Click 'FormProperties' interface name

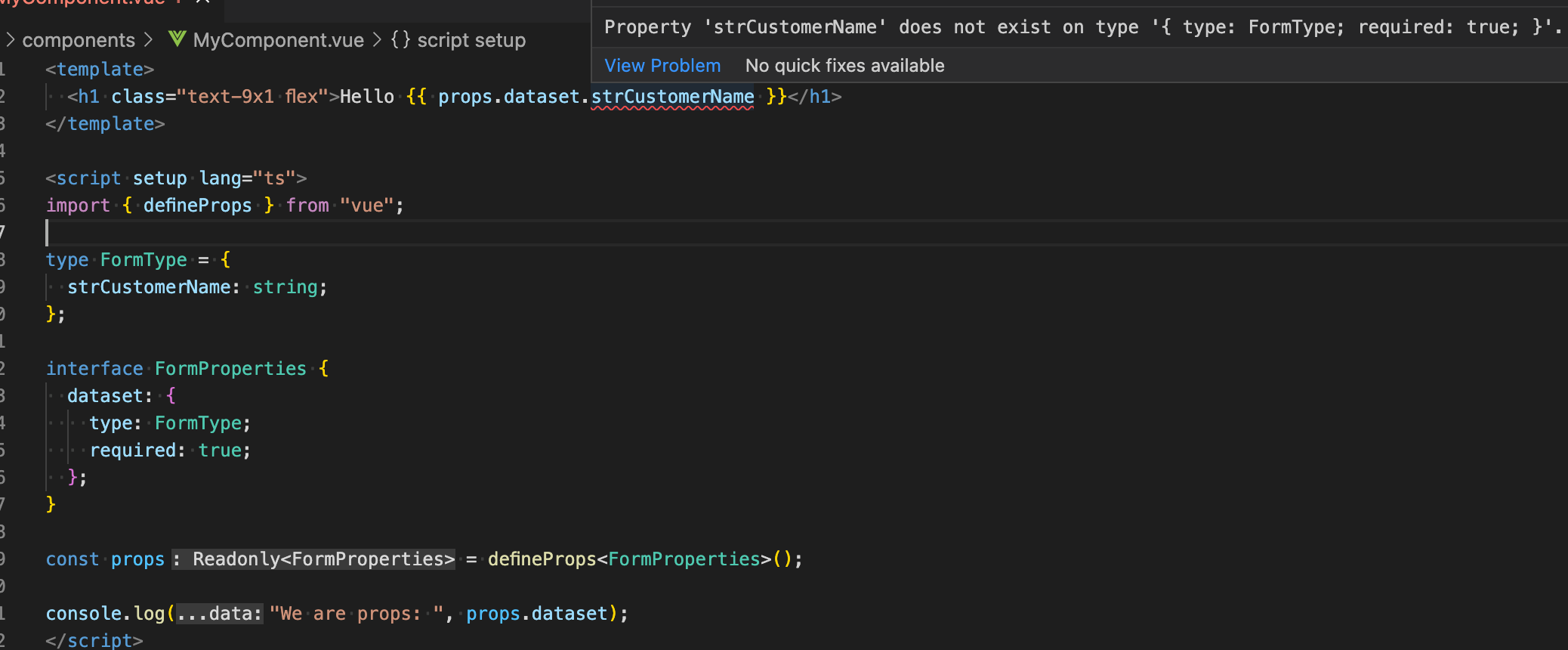tap(230, 369)
